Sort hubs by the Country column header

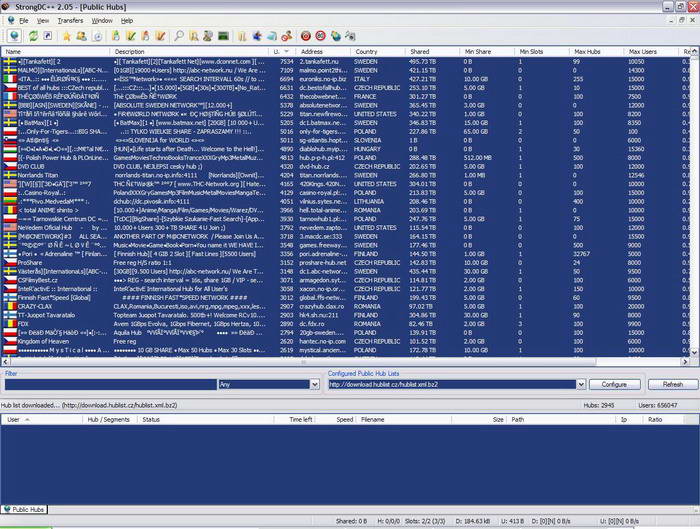pos(377,52)
